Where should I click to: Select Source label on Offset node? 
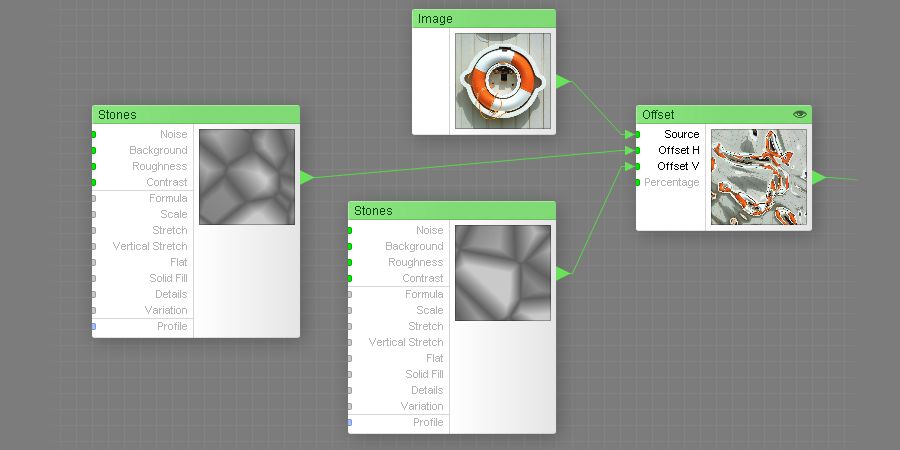click(x=682, y=134)
